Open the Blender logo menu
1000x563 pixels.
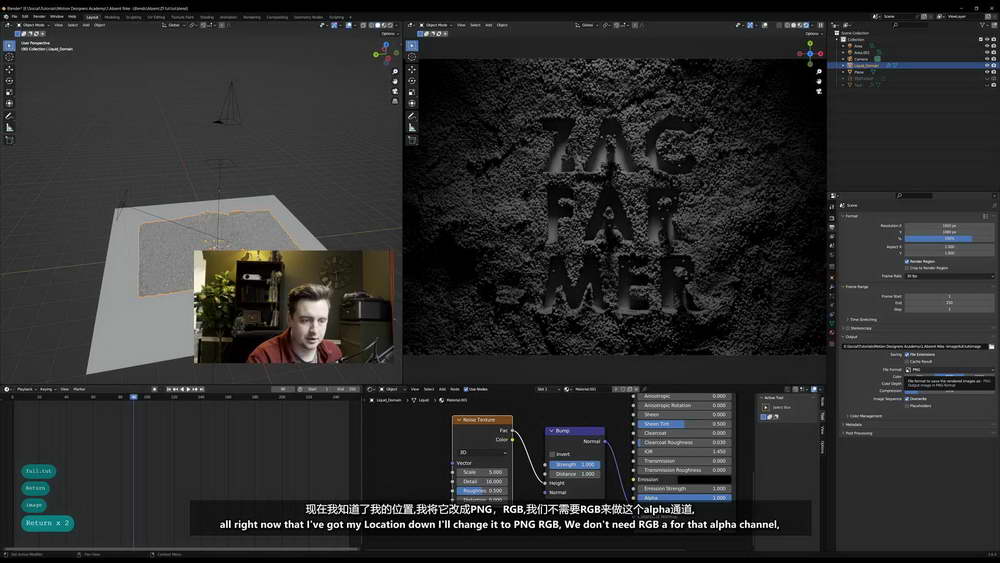pos(6,17)
